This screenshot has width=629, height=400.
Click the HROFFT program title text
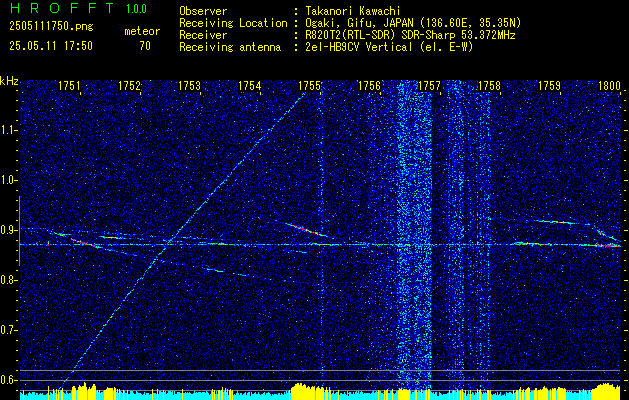62,8
